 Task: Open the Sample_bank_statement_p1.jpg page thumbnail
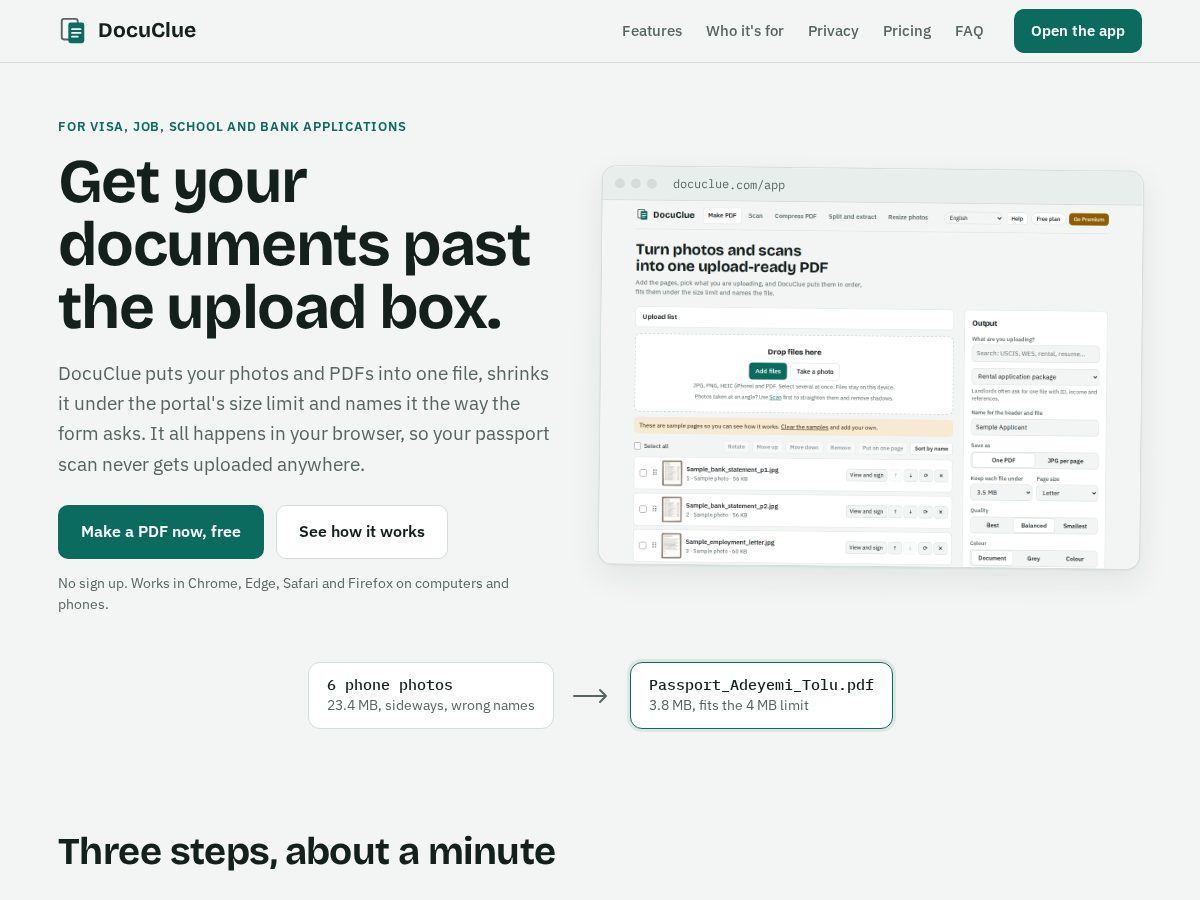click(x=672, y=473)
